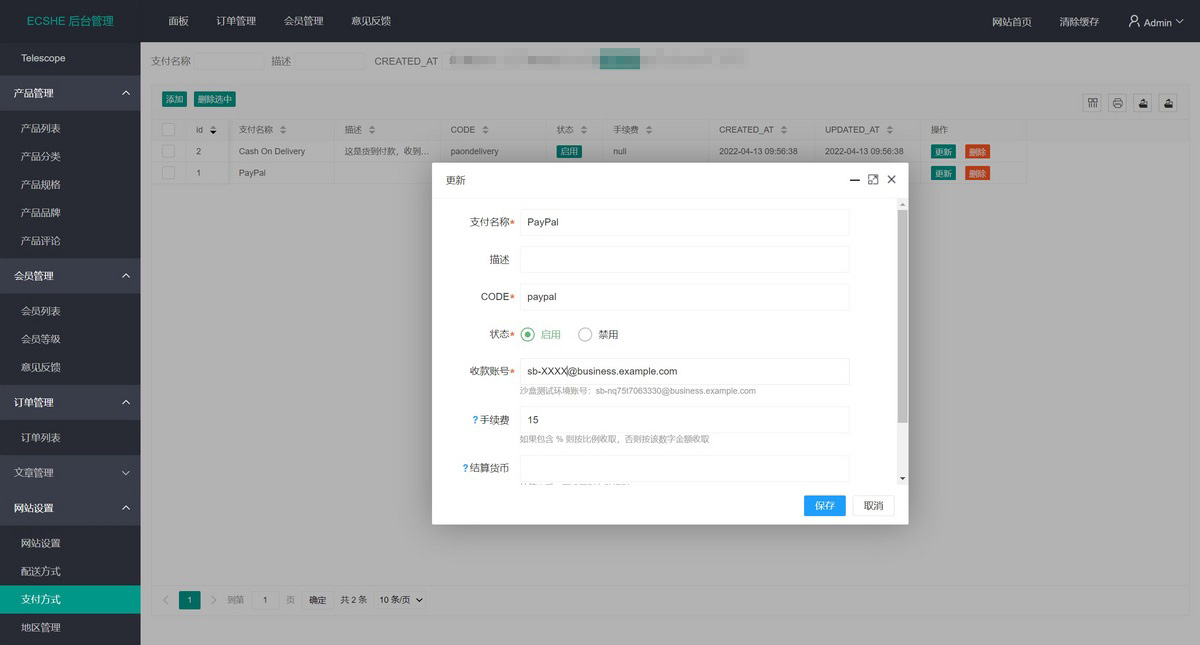This screenshot has width=1200, height=645.
Task: Click the help icon beside 手续费
Action: tap(475, 420)
